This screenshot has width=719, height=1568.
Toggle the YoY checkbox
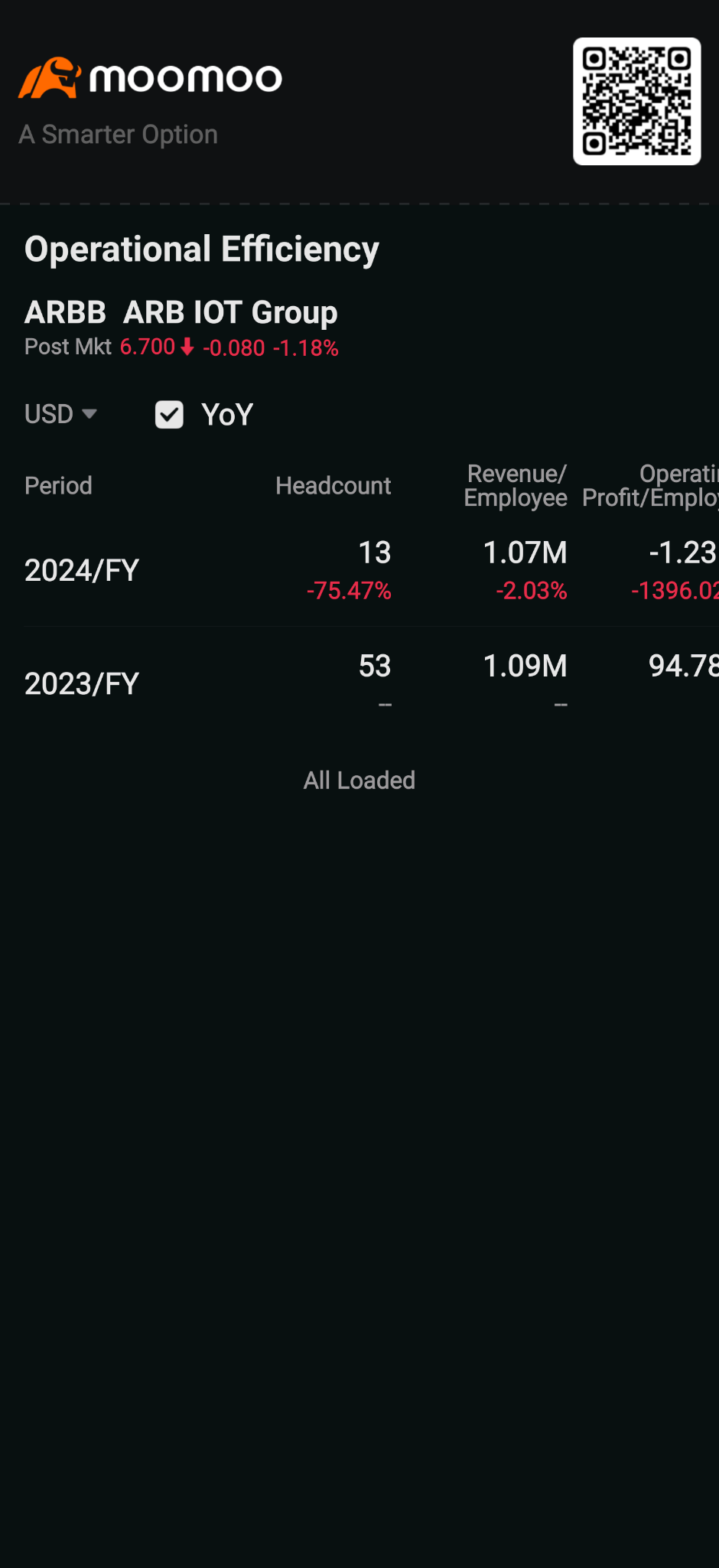(169, 415)
